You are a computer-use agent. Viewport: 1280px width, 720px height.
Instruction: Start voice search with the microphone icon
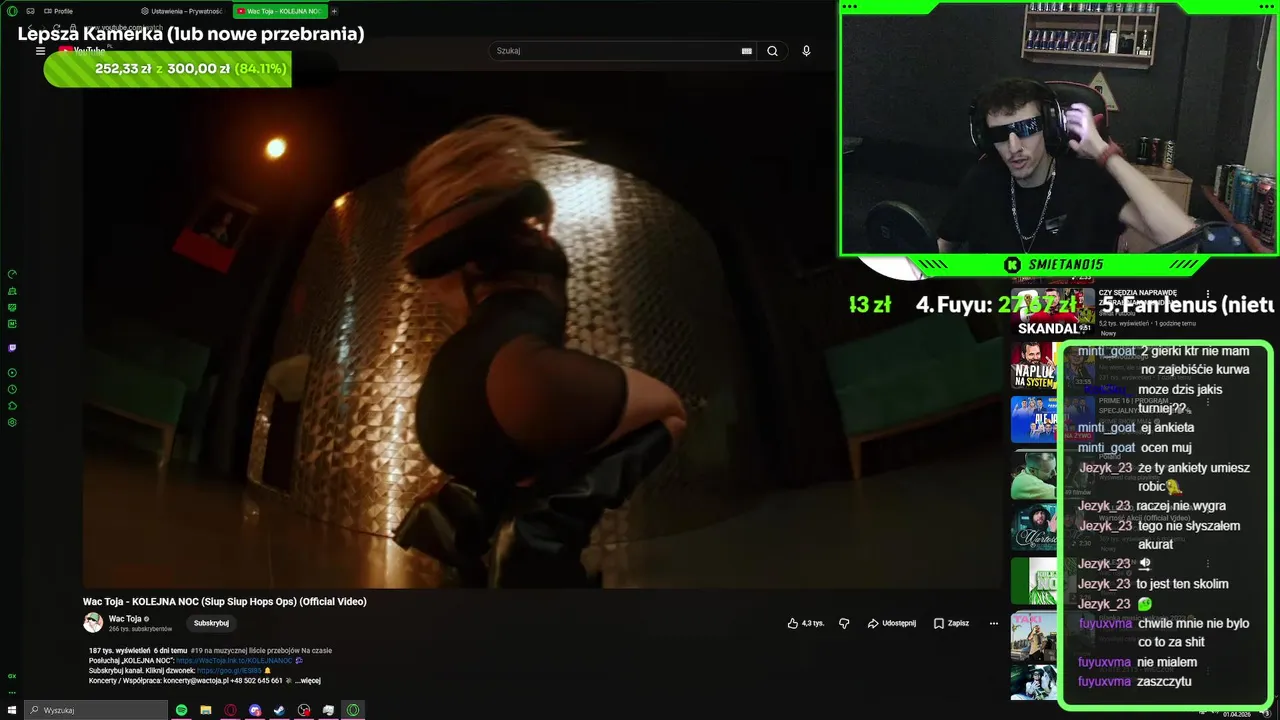[806, 51]
